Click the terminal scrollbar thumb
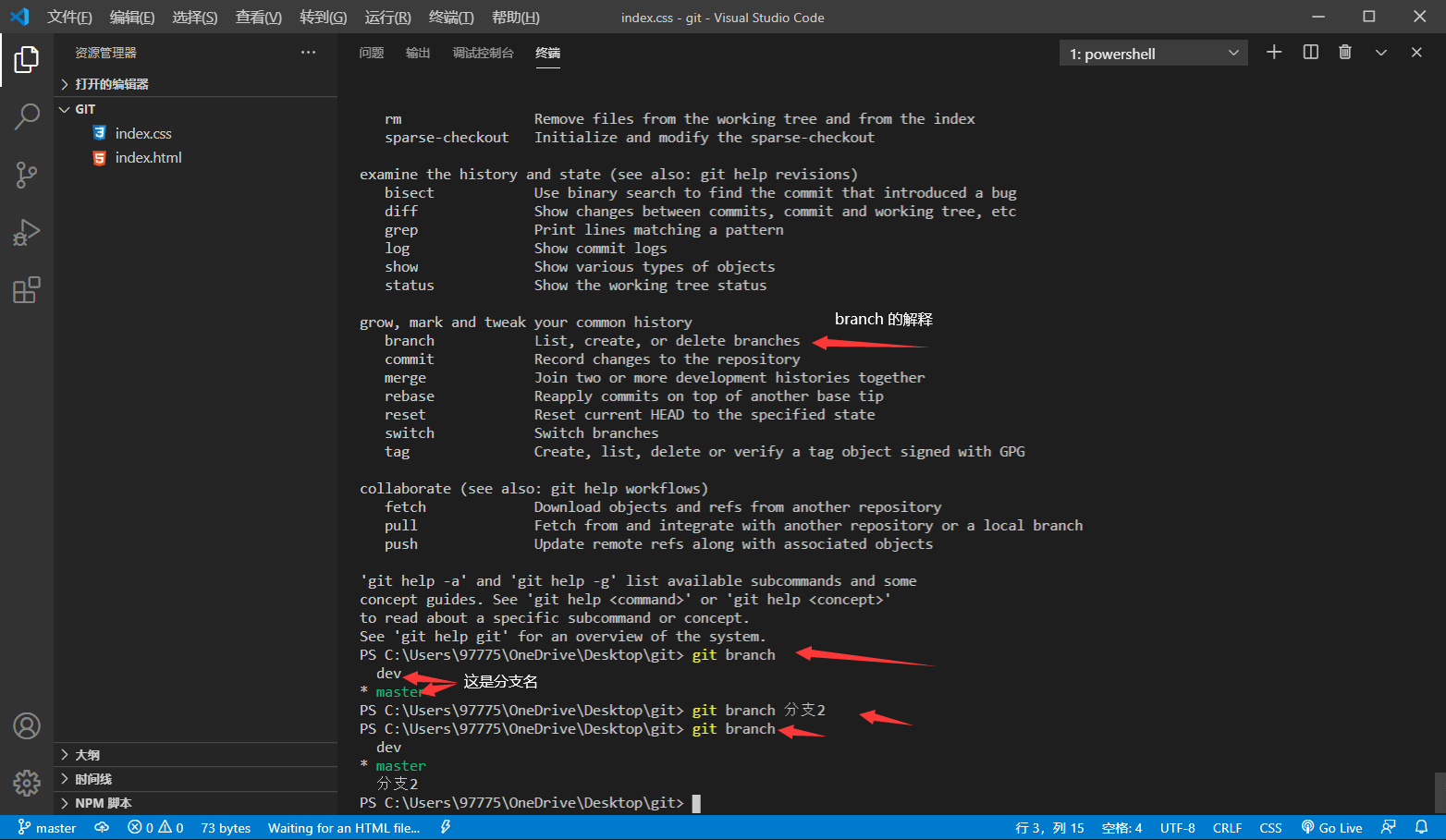 [1440, 792]
